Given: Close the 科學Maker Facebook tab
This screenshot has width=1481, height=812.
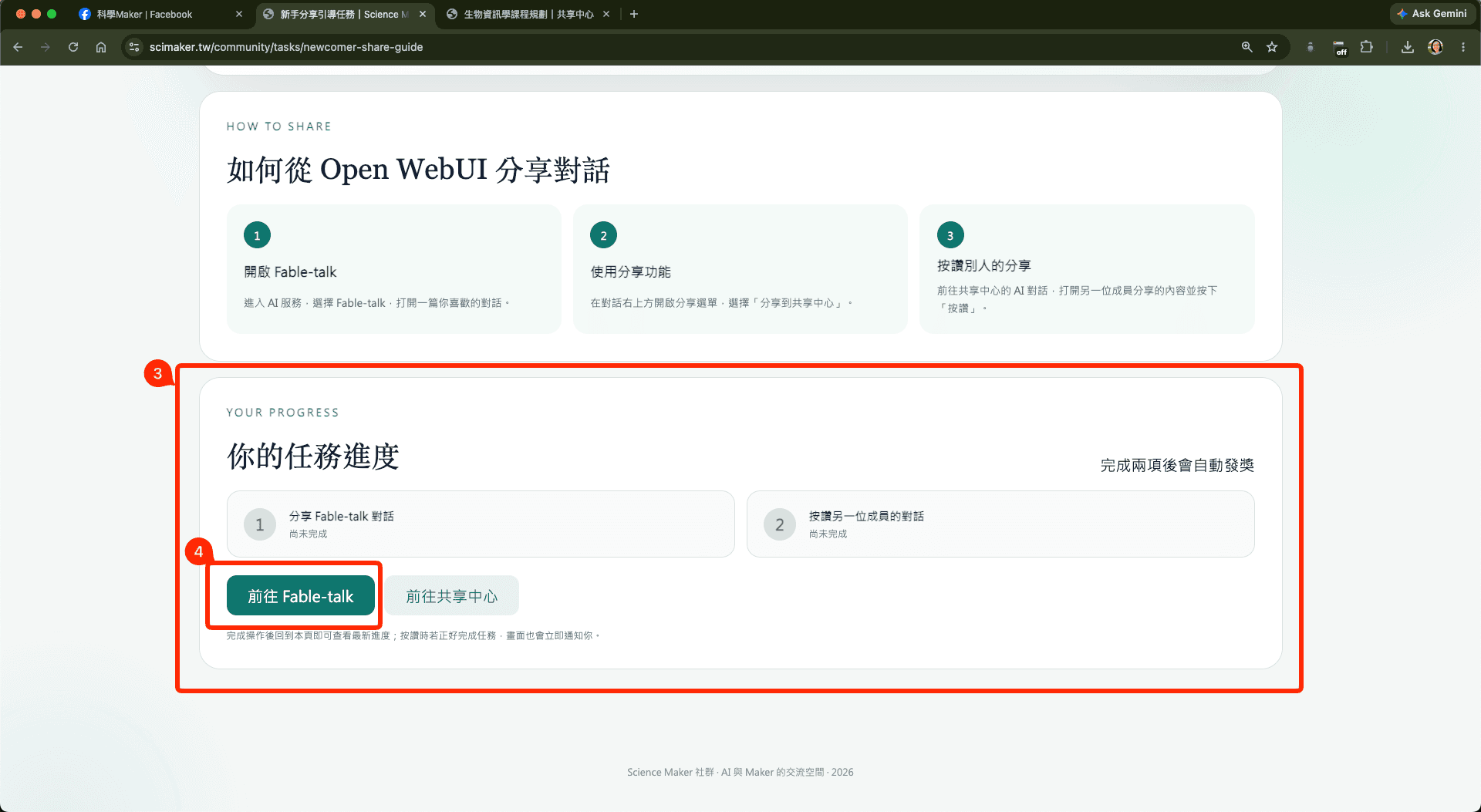Looking at the screenshot, I should coord(239,14).
